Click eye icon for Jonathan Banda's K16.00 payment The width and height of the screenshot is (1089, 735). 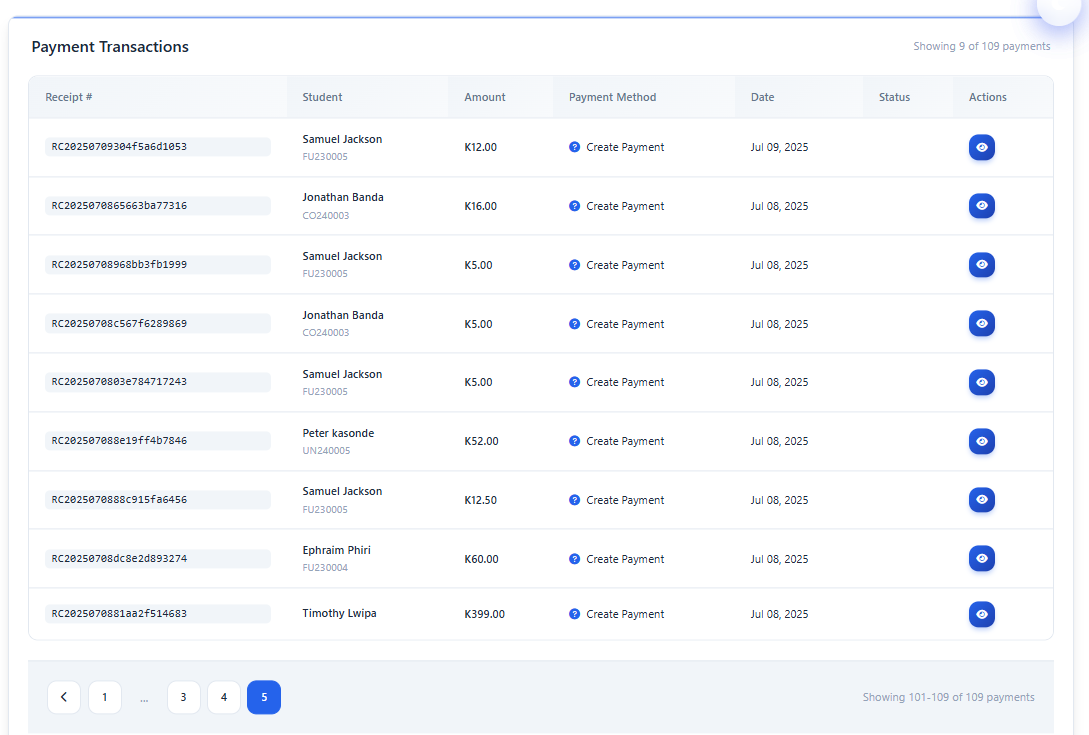click(981, 206)
